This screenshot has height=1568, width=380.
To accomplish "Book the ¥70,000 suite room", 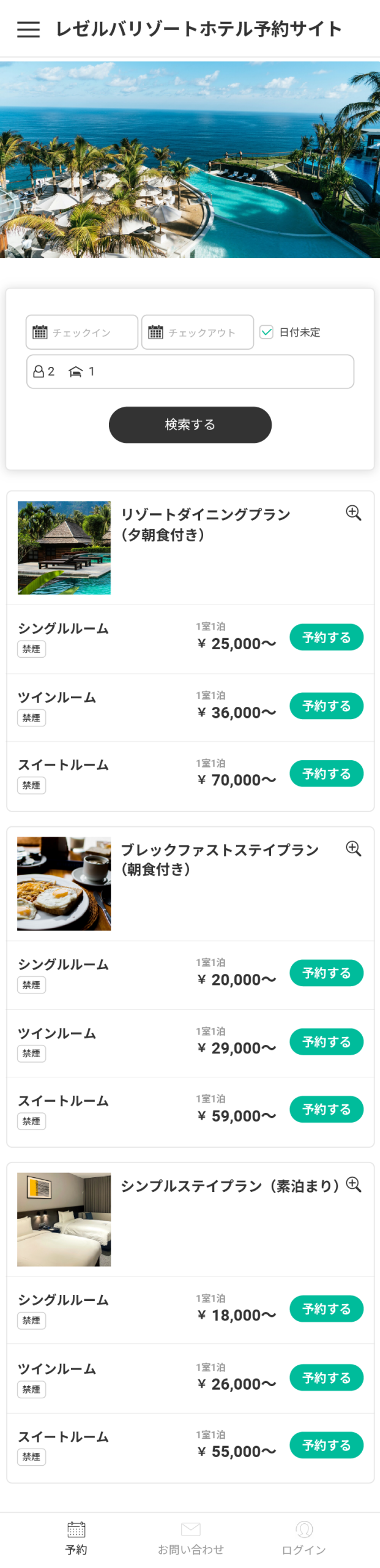I will tap(326, 774).
